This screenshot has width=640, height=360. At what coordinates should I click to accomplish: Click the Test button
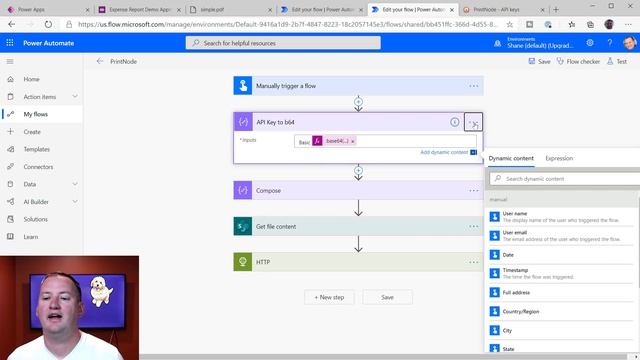(x=617, y=62)
